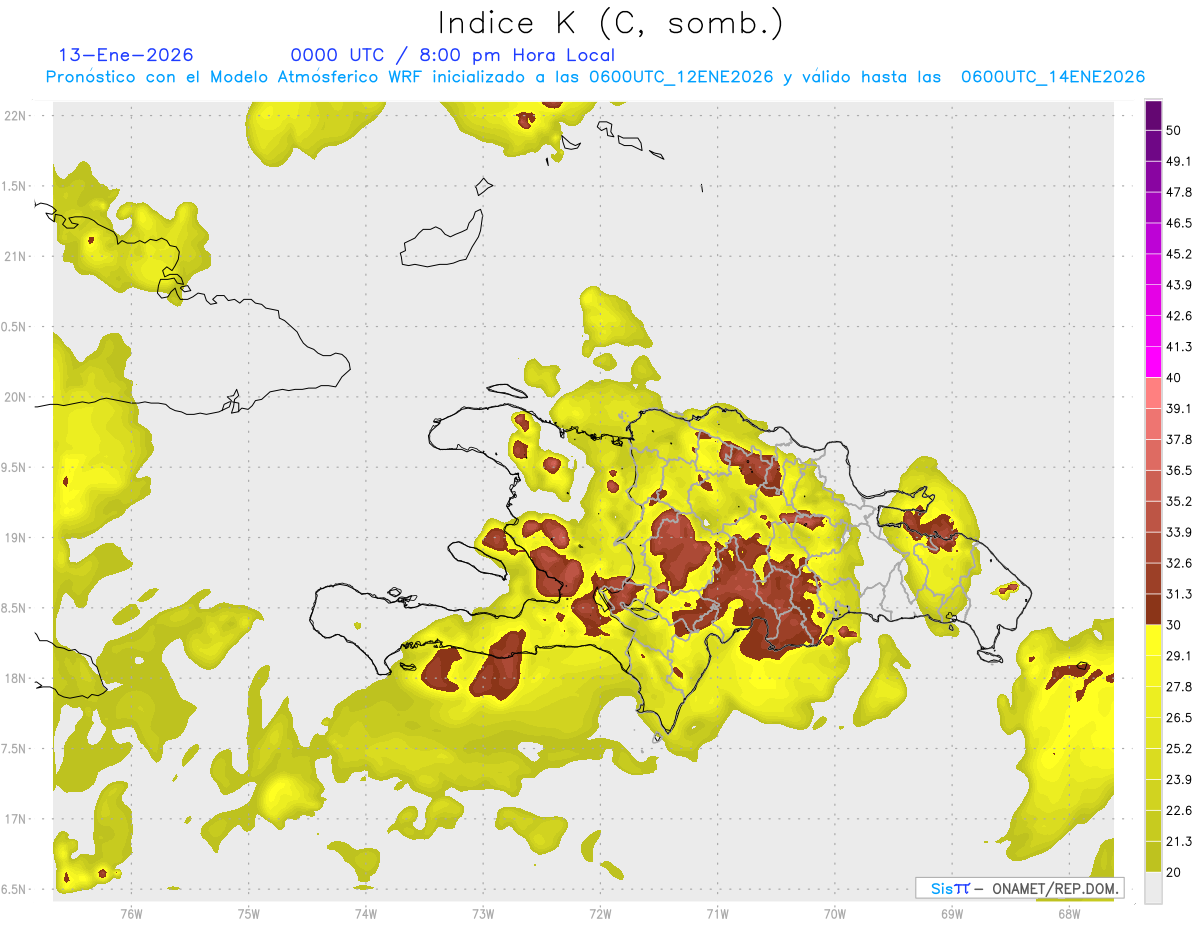Click the 22N latitude axis label
Screen dimensions: 1200x927
16,116
